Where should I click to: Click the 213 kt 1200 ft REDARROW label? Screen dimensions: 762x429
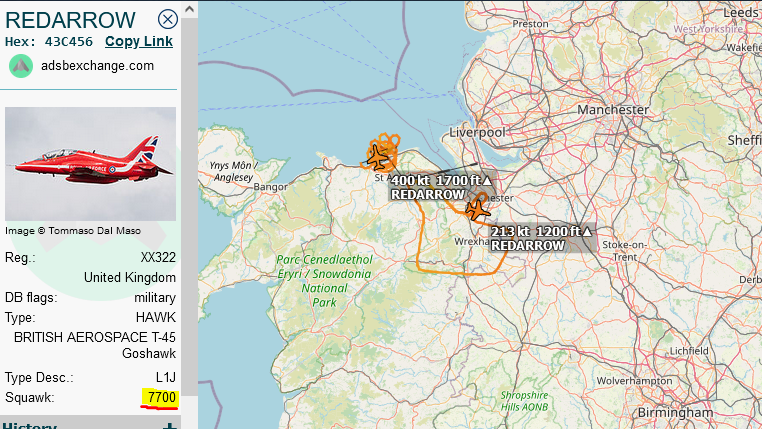click(x=541, y=238)
